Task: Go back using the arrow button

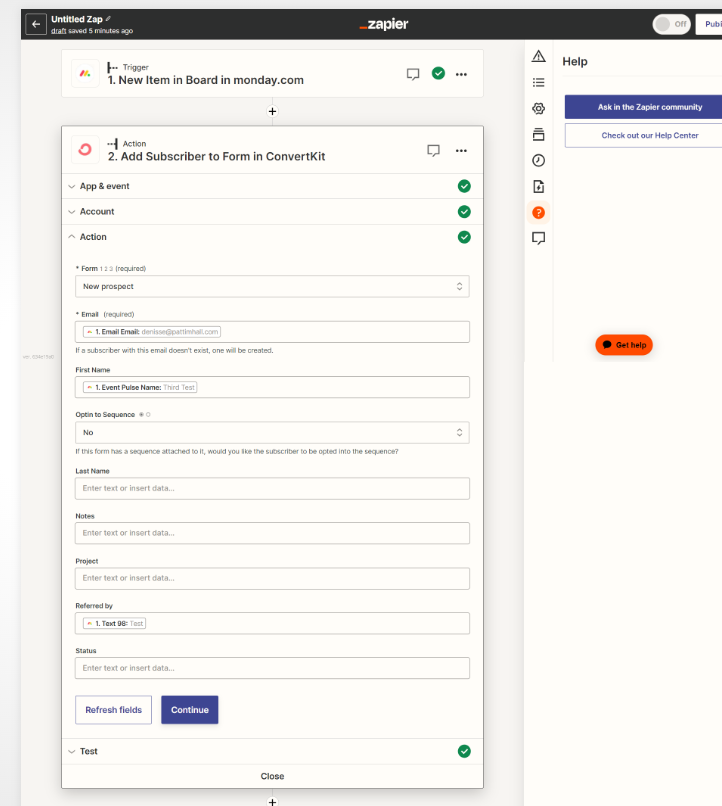Action: 36,24
